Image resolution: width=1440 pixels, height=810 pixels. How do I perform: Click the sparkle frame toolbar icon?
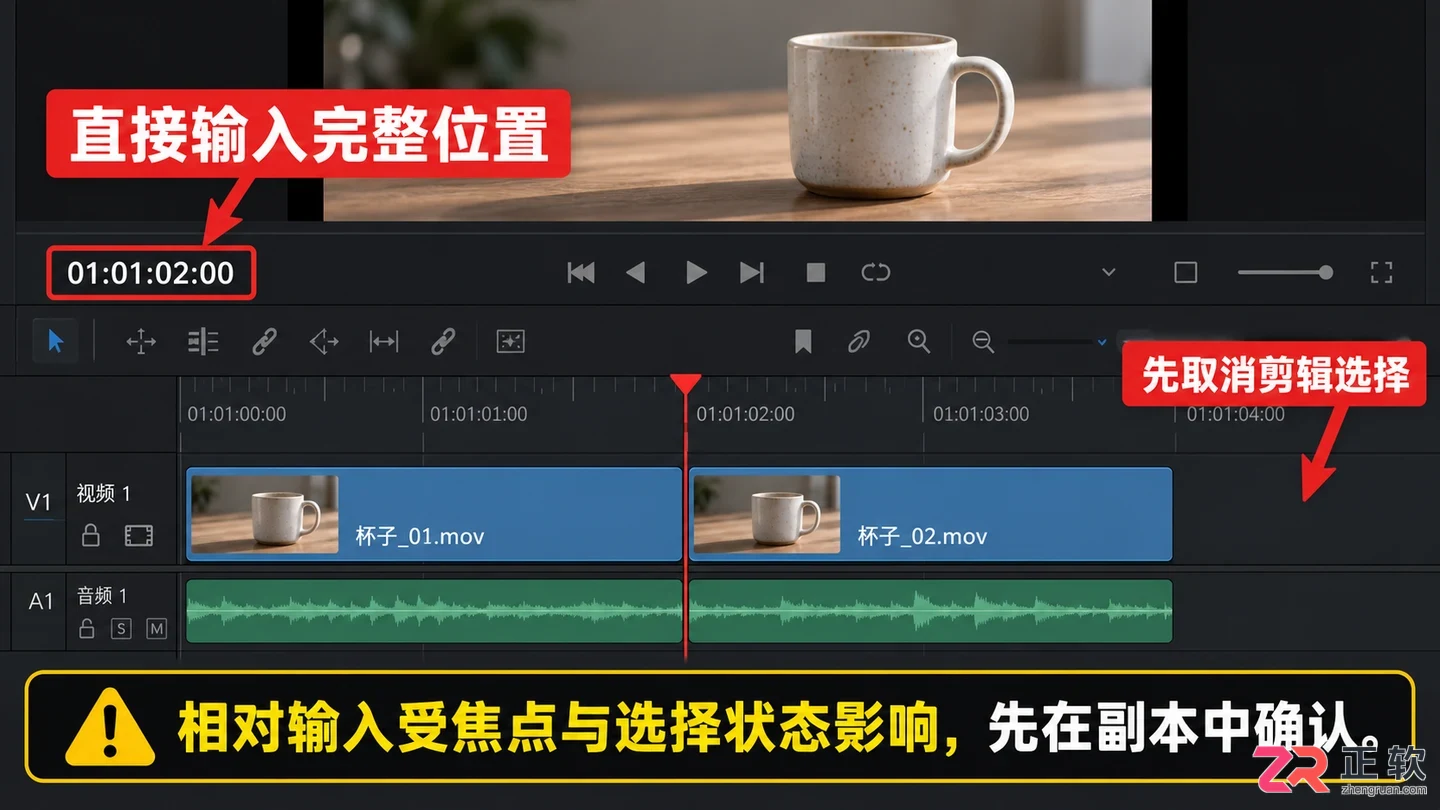point(511,342)
